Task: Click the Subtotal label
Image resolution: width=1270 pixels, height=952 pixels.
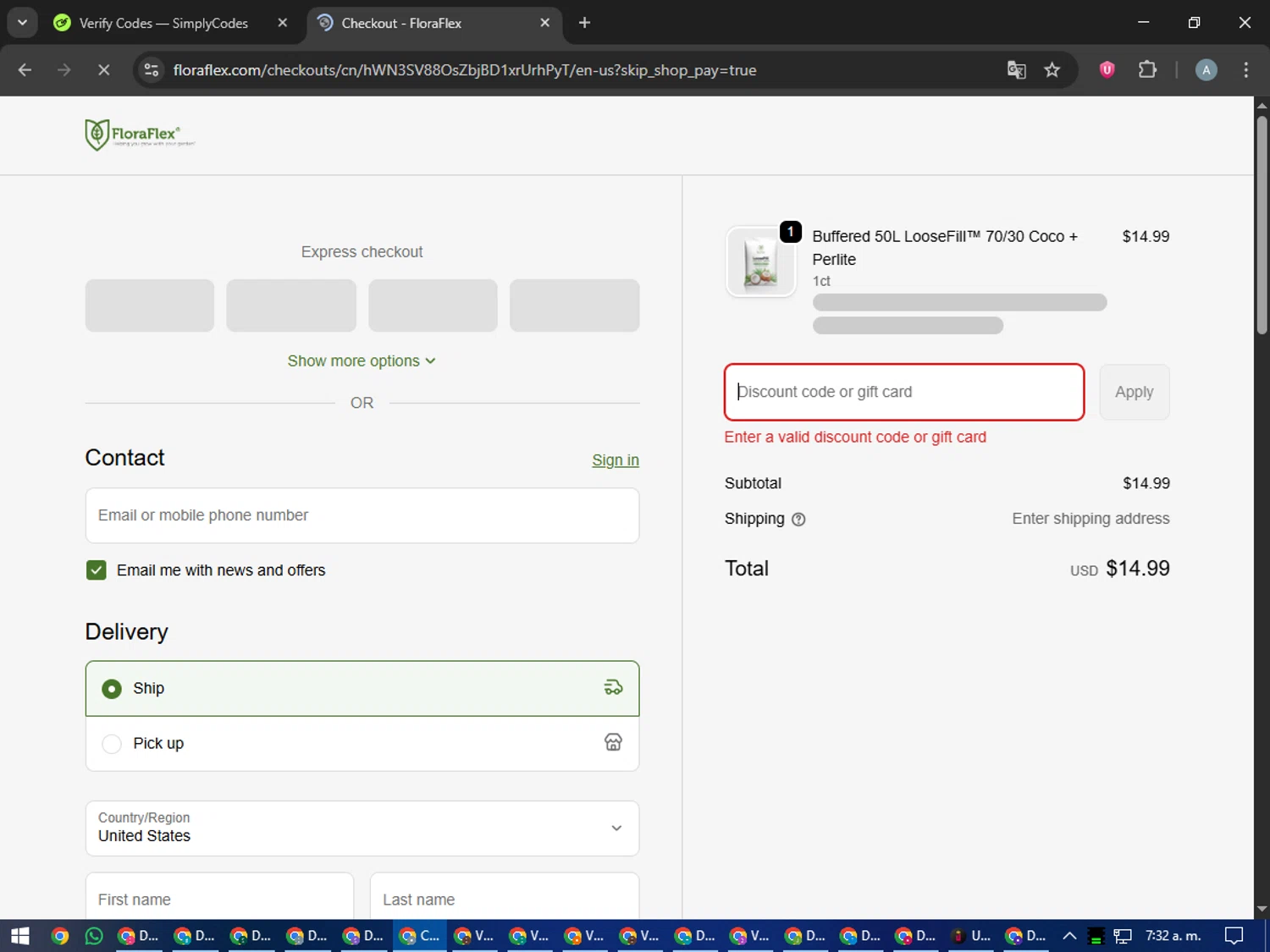Action: point(753,483)
